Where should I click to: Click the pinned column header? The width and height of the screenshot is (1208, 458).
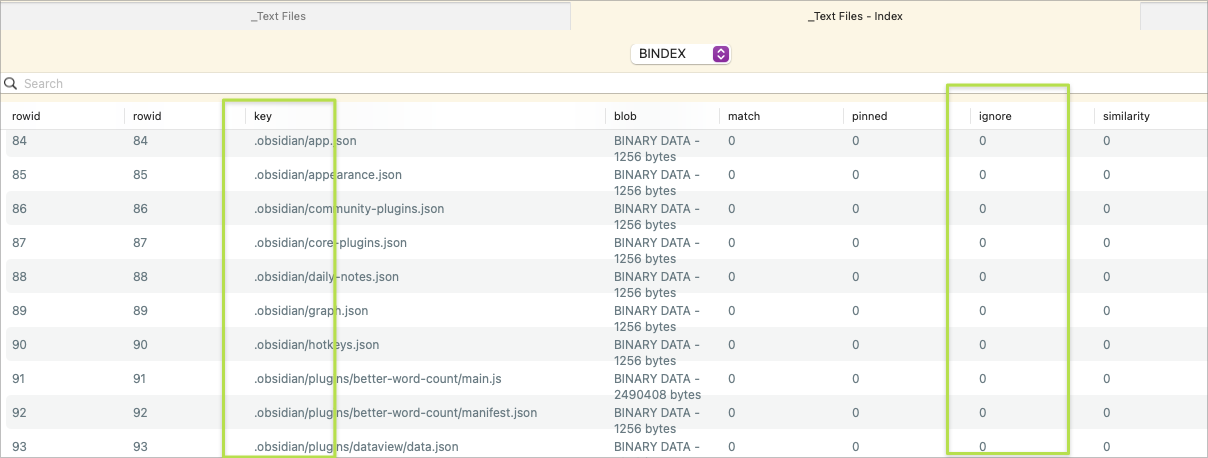pyautogui.click(x=869, y=116)
